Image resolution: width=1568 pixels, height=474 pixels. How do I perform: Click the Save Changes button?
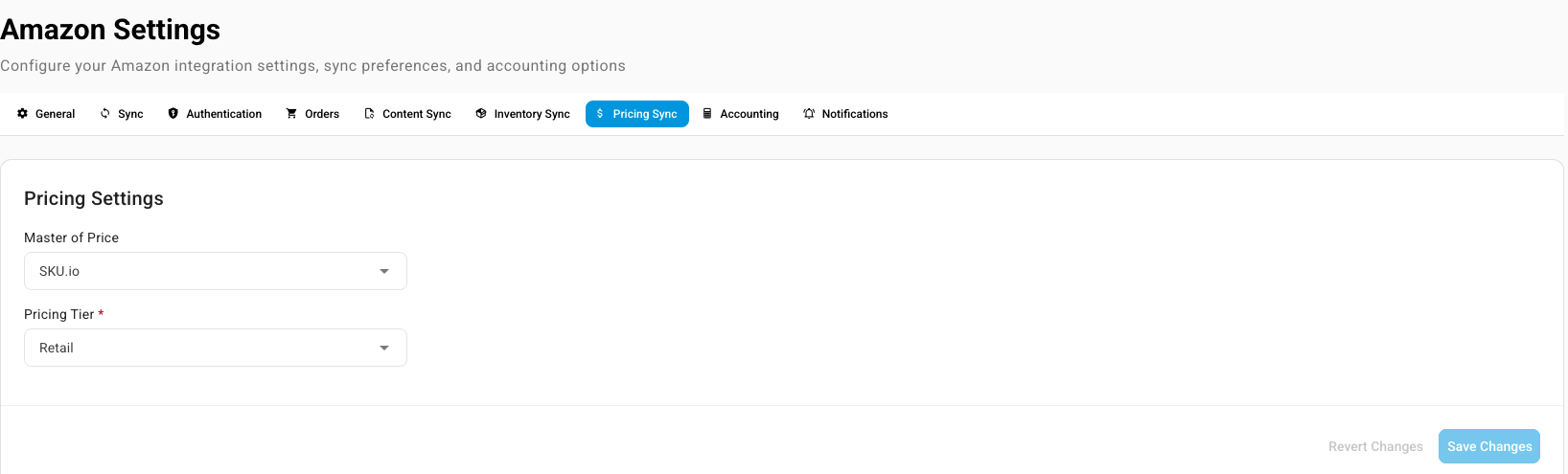click(x=1489, y=446)
